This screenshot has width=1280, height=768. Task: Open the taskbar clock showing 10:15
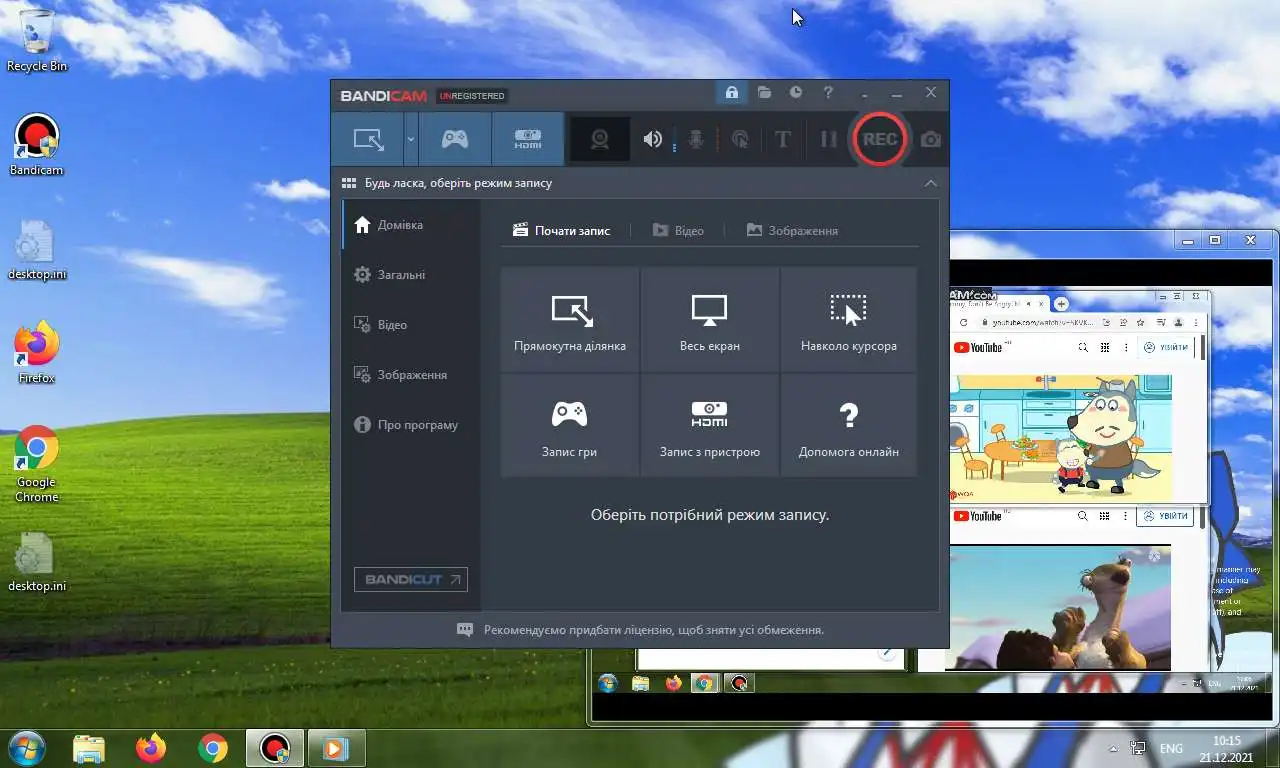(1226, 748)
